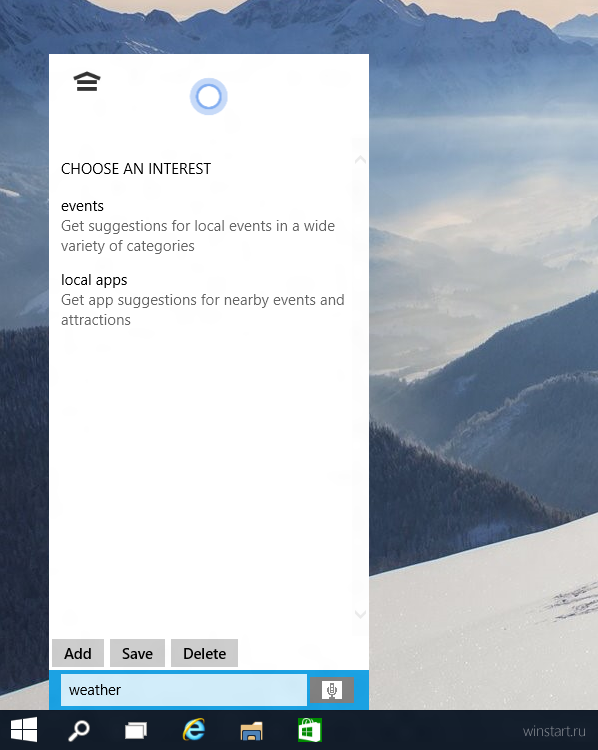Click the nearby events and attractions description
The width and height of the screenshot is (598, 750).
coord(203,309)
